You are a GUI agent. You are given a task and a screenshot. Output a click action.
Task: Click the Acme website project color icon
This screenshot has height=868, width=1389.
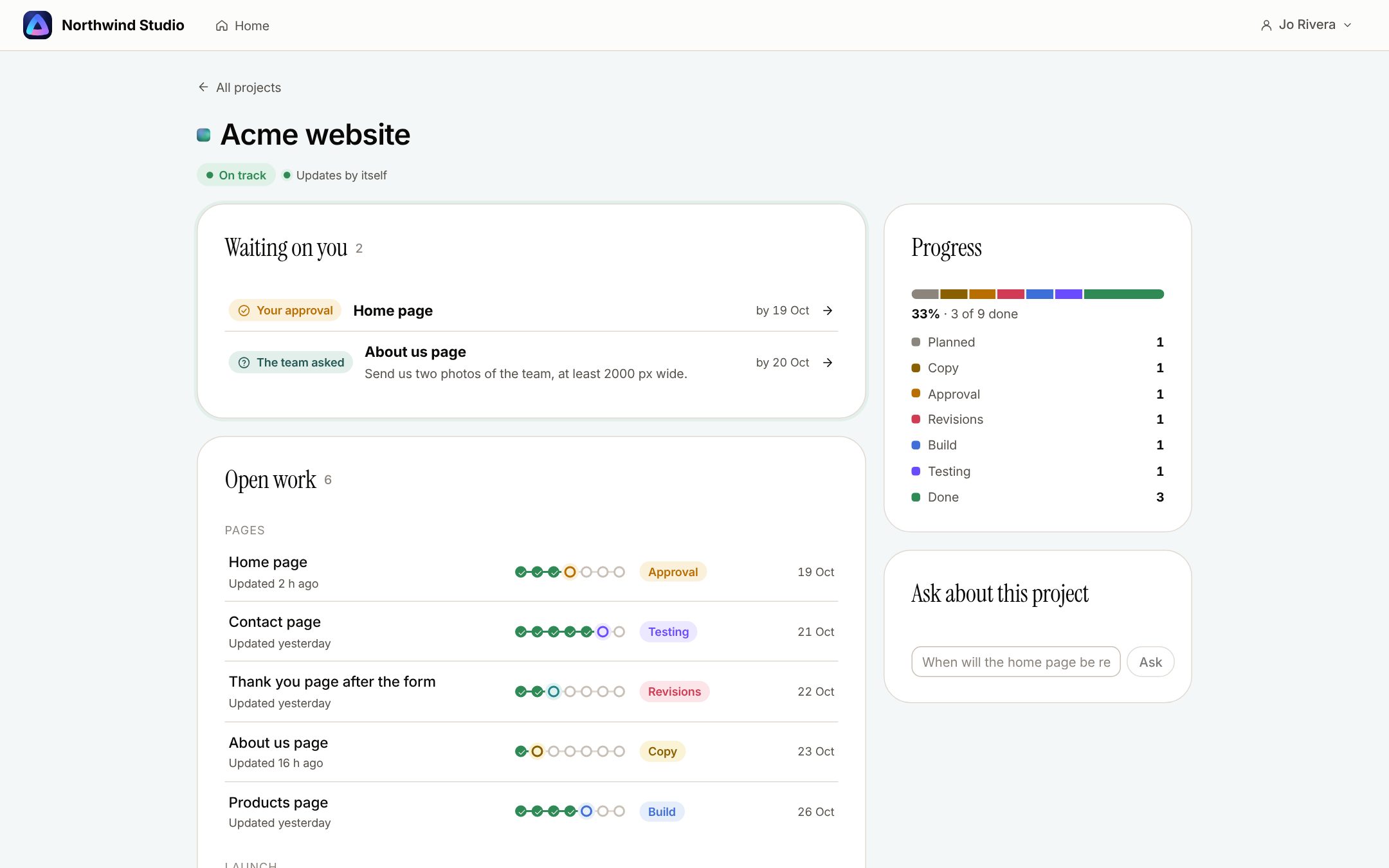pos(204,134)
